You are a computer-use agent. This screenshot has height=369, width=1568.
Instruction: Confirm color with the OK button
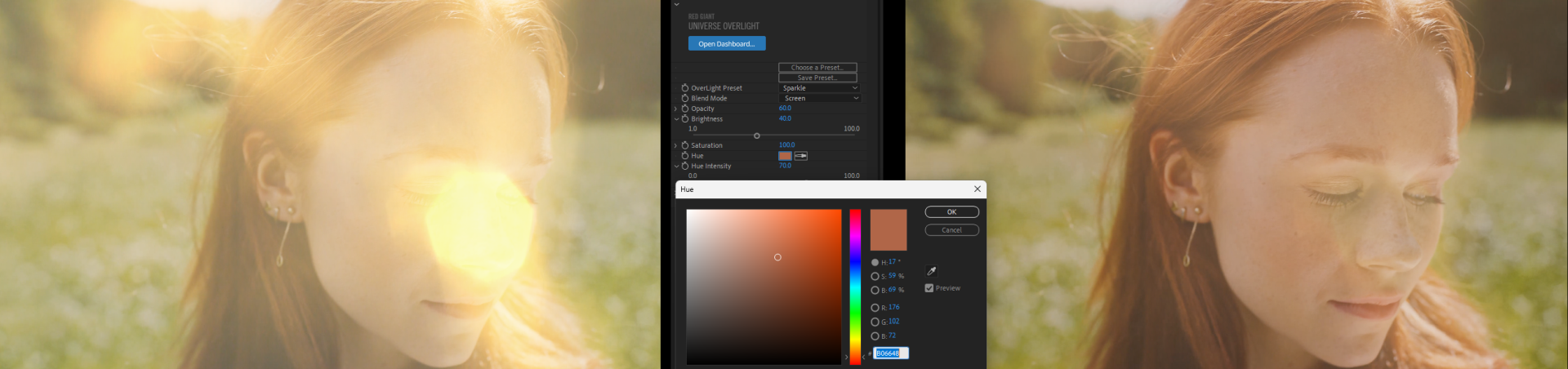coord(951,211)
